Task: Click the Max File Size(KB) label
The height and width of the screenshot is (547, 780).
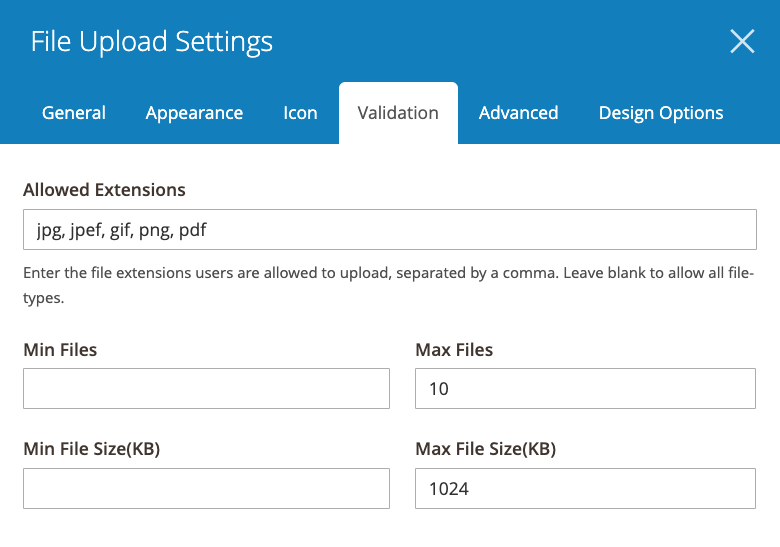Action: [485, 449]
